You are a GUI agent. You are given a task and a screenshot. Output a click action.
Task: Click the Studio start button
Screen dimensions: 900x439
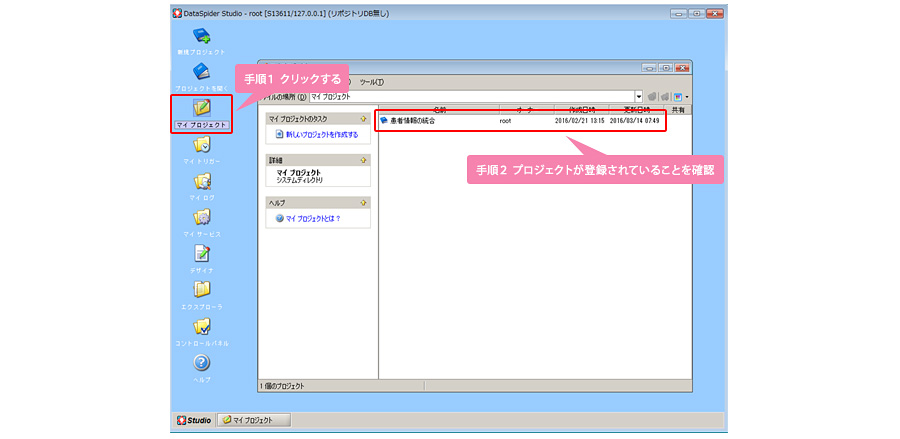click(x=194, y=420)
